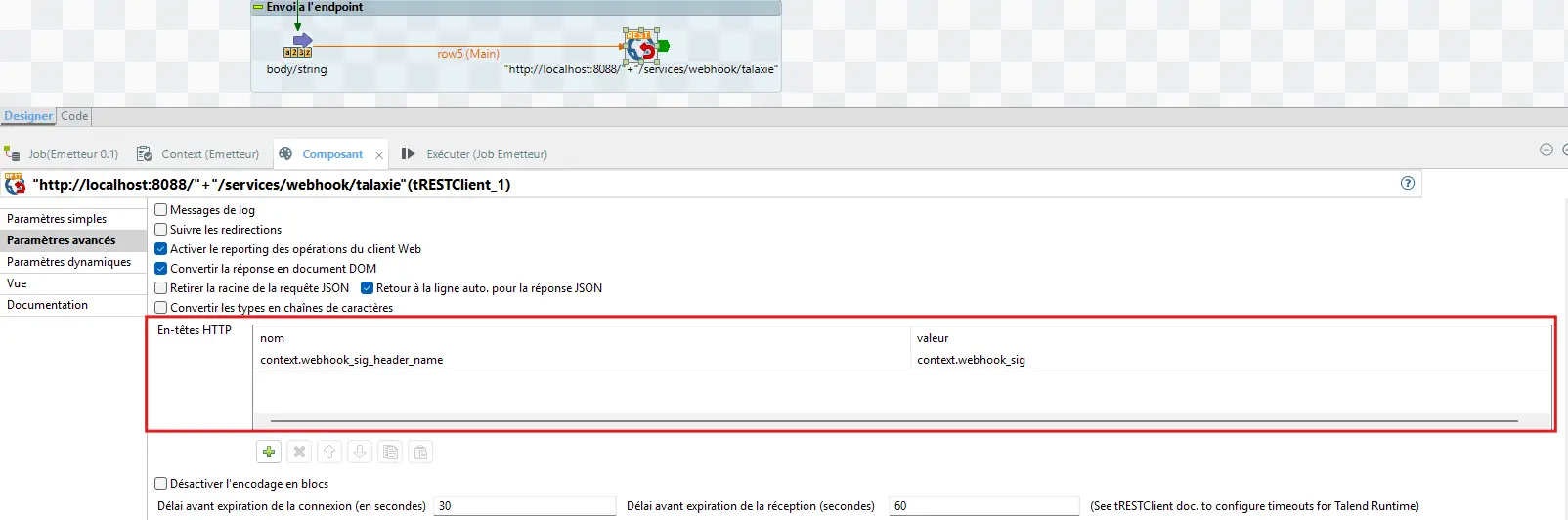Screen dimensions: 1568x520
Task: Click the tRESTClient icon in component header
Action: (15, 184)
